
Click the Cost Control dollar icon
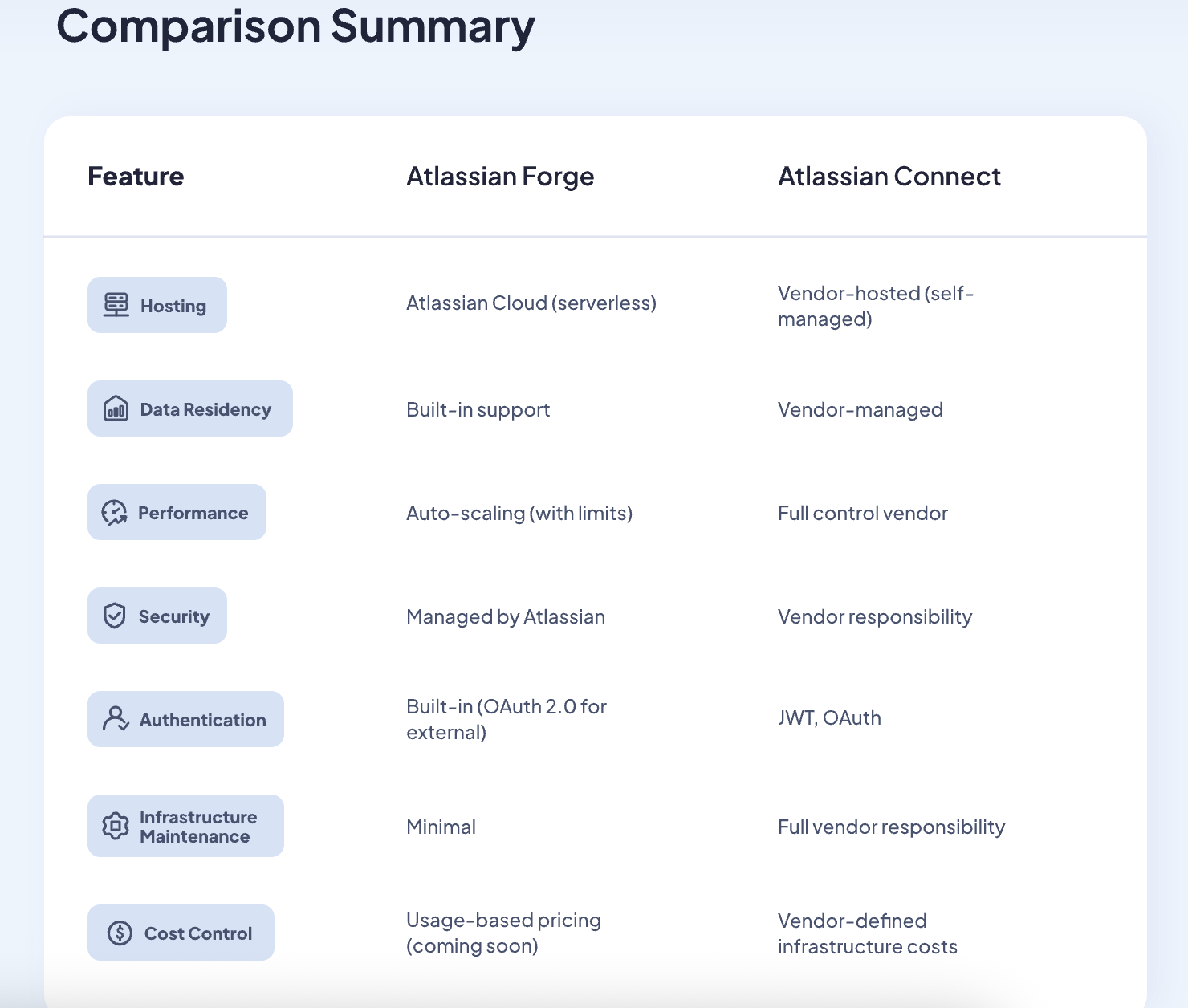tap(120, 933)
